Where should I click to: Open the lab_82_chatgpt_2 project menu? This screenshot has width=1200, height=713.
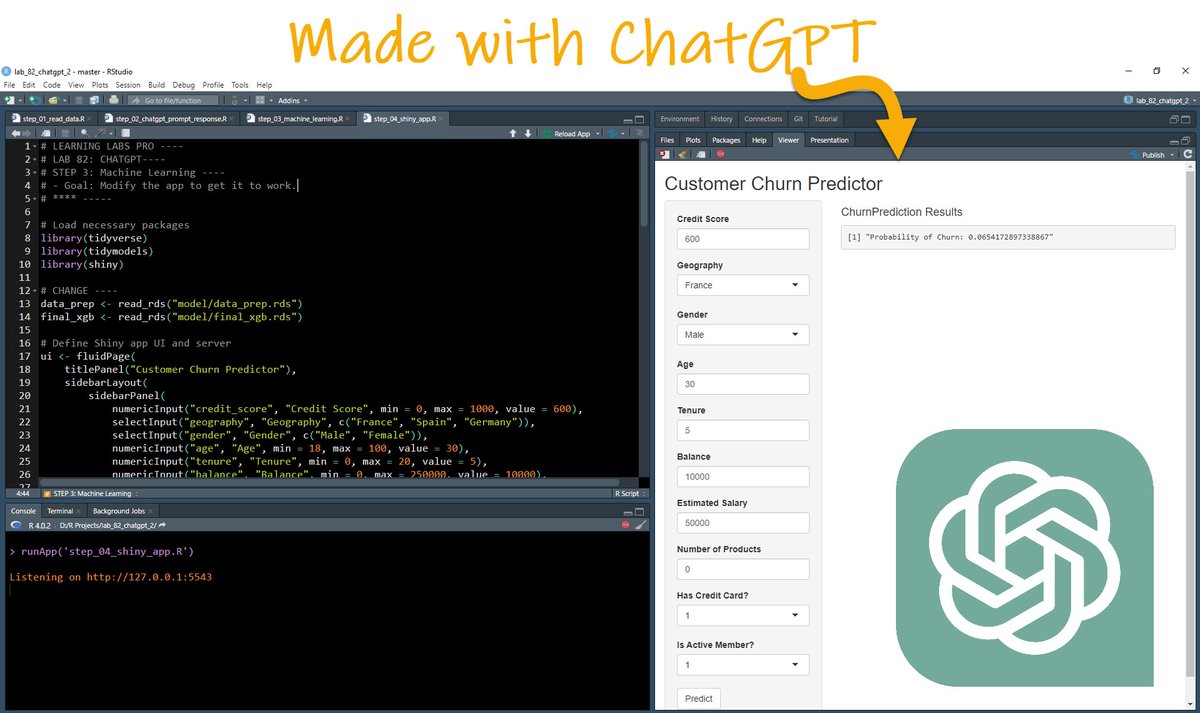point(1159,100)
